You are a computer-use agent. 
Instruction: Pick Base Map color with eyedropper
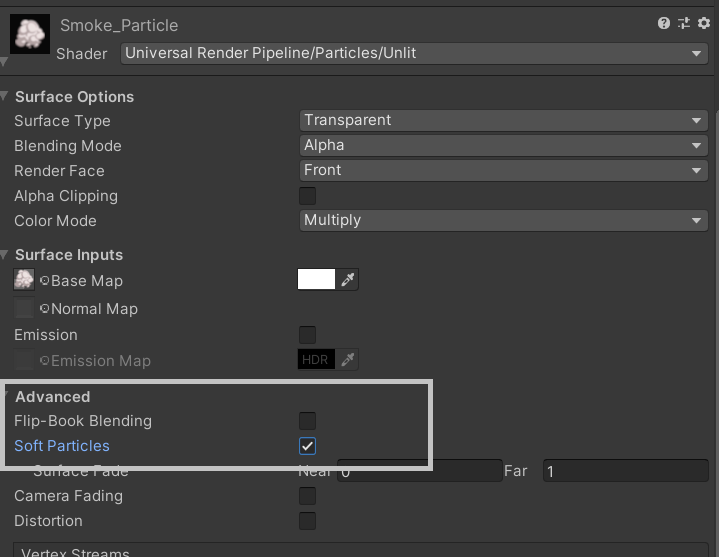point(348,280)
